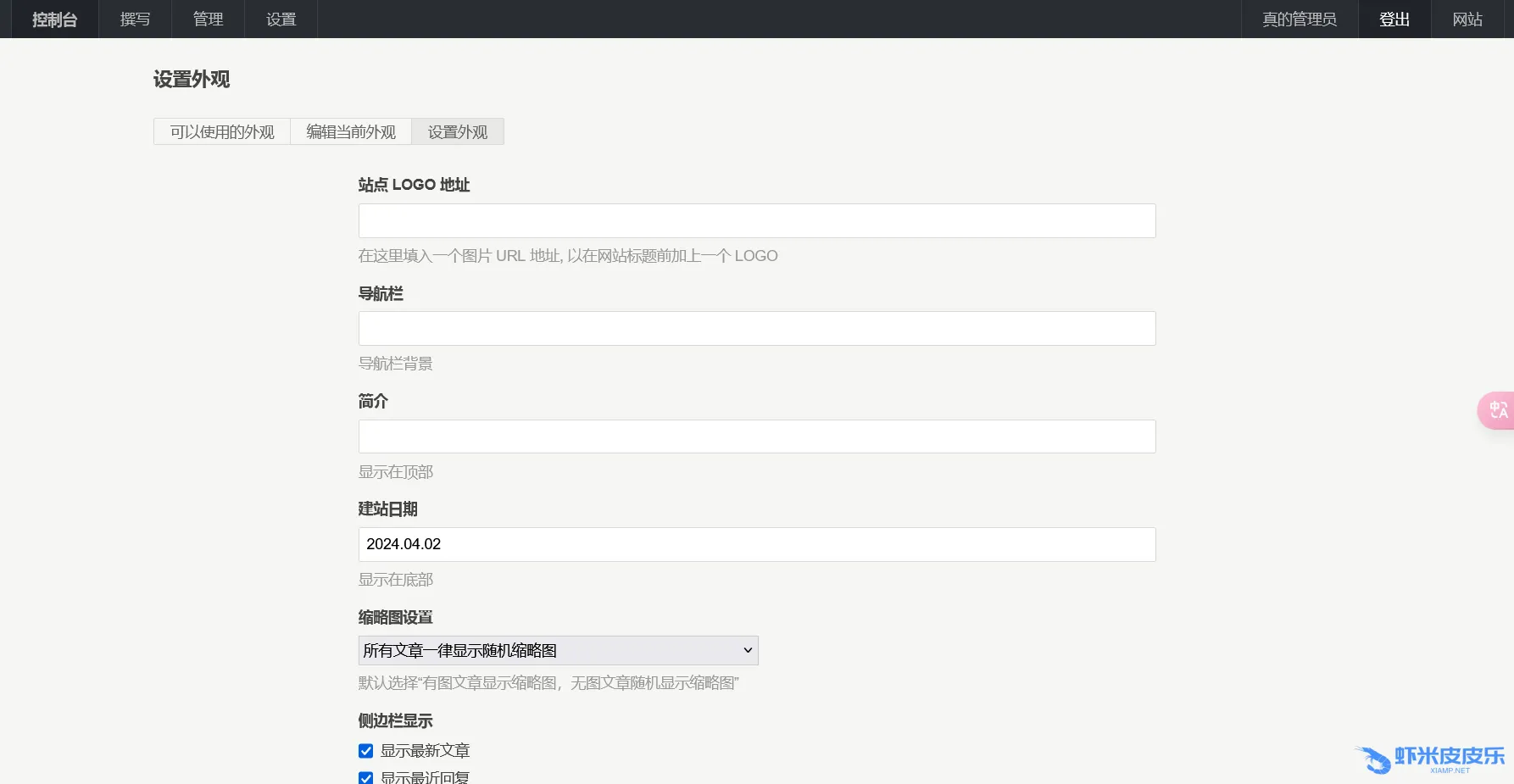Uncheck the 显示最近回复 checkbox
This screenshot has height=784, width=1514.
click(366, 777)
